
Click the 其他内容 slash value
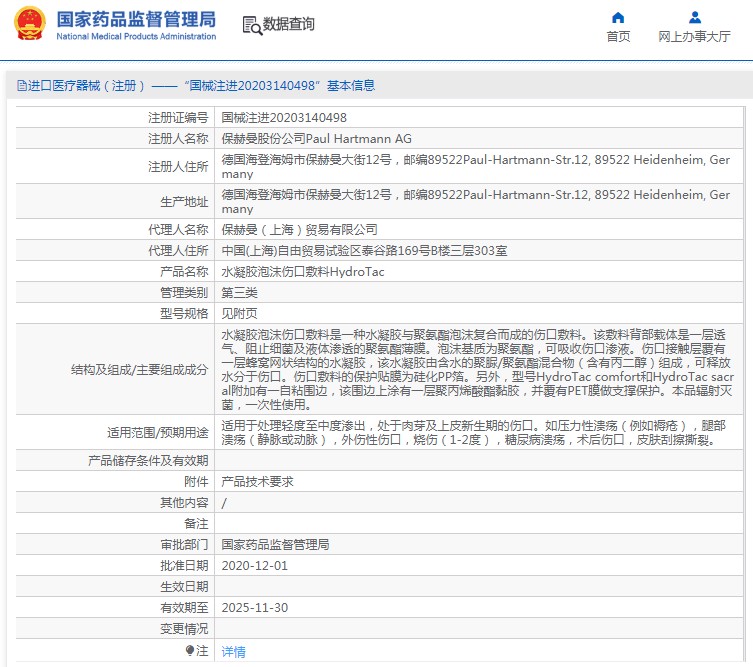tap(224, 503)
